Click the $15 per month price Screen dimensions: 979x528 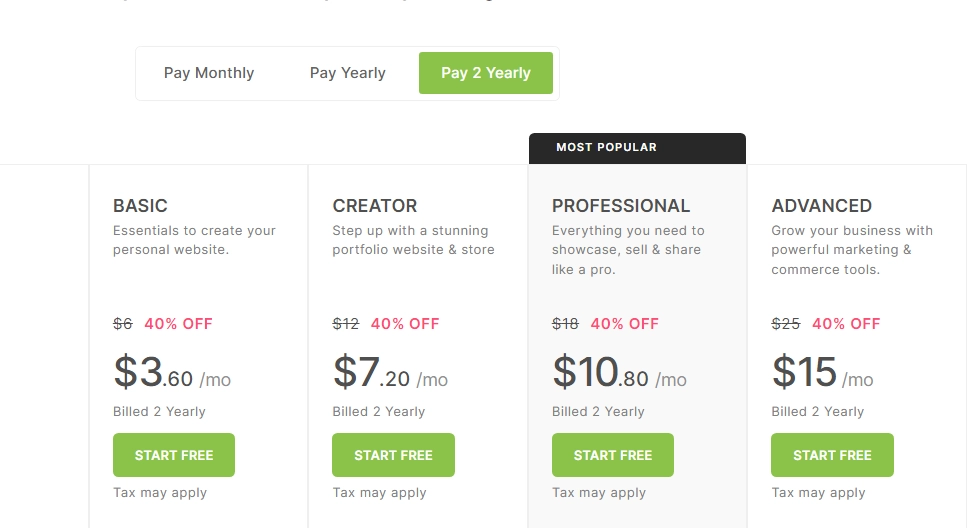coord(822,372)
